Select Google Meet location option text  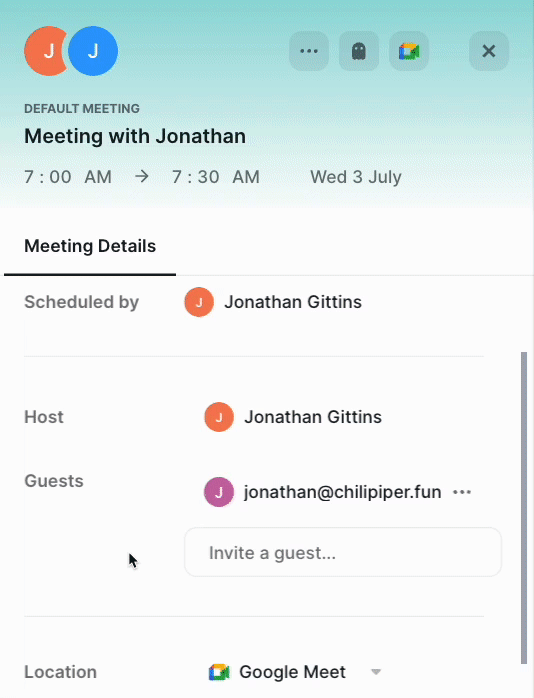pyautogui.click(x=292, y=672)
